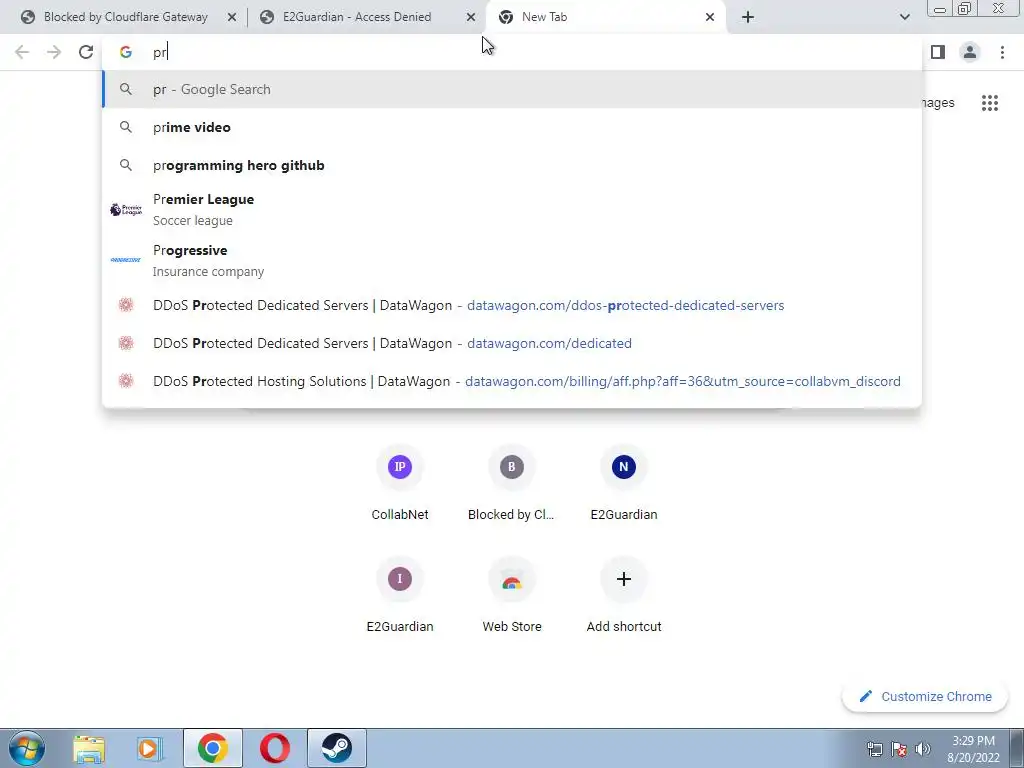
Task: Launch Opera from the taskbar
Action: point(274,748)
